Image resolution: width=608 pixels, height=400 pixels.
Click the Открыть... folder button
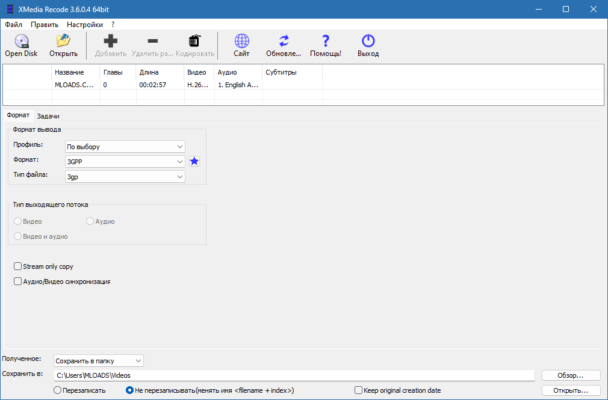571,390
